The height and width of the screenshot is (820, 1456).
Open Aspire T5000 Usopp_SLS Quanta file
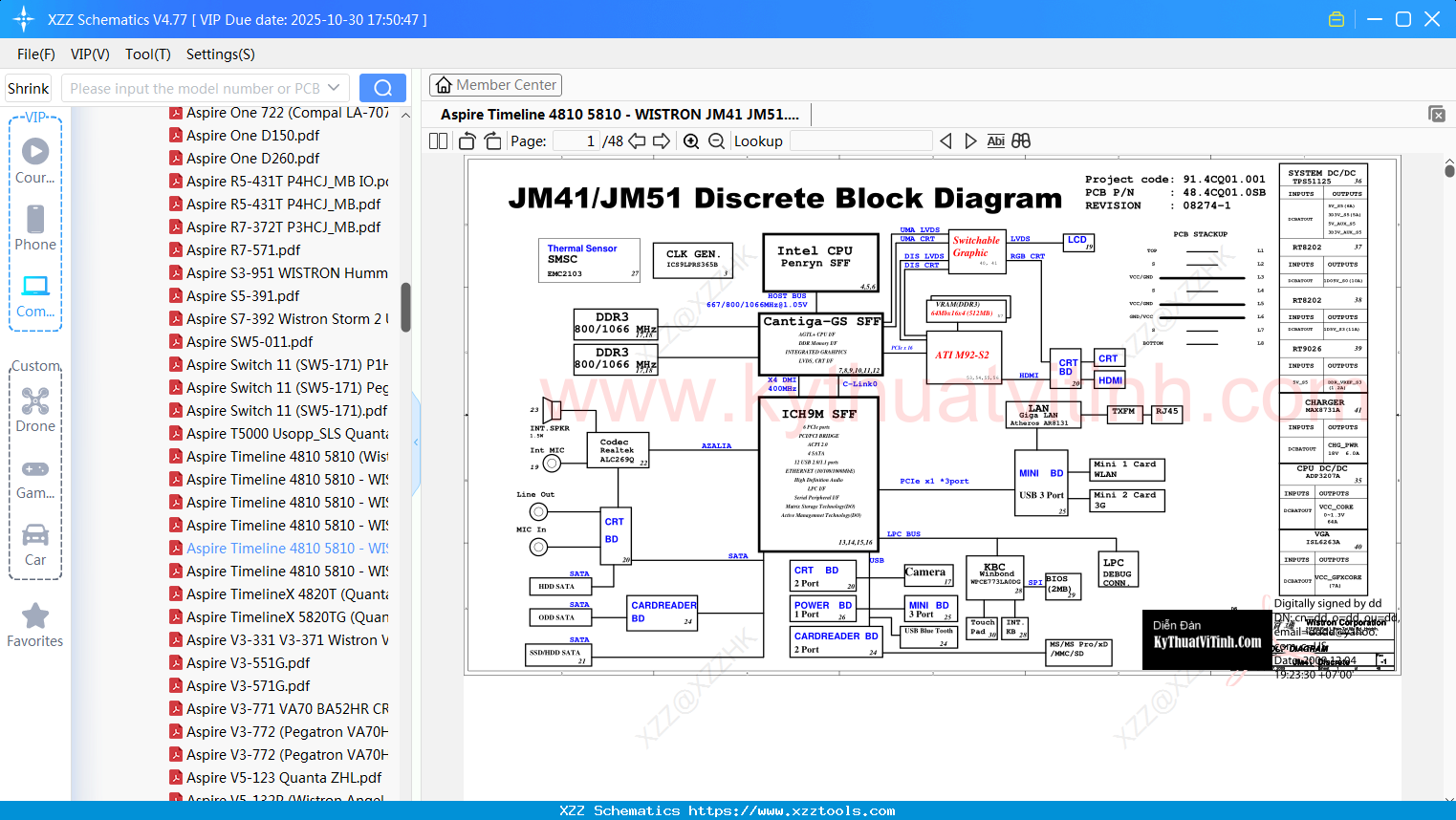(x=288, y=434)
